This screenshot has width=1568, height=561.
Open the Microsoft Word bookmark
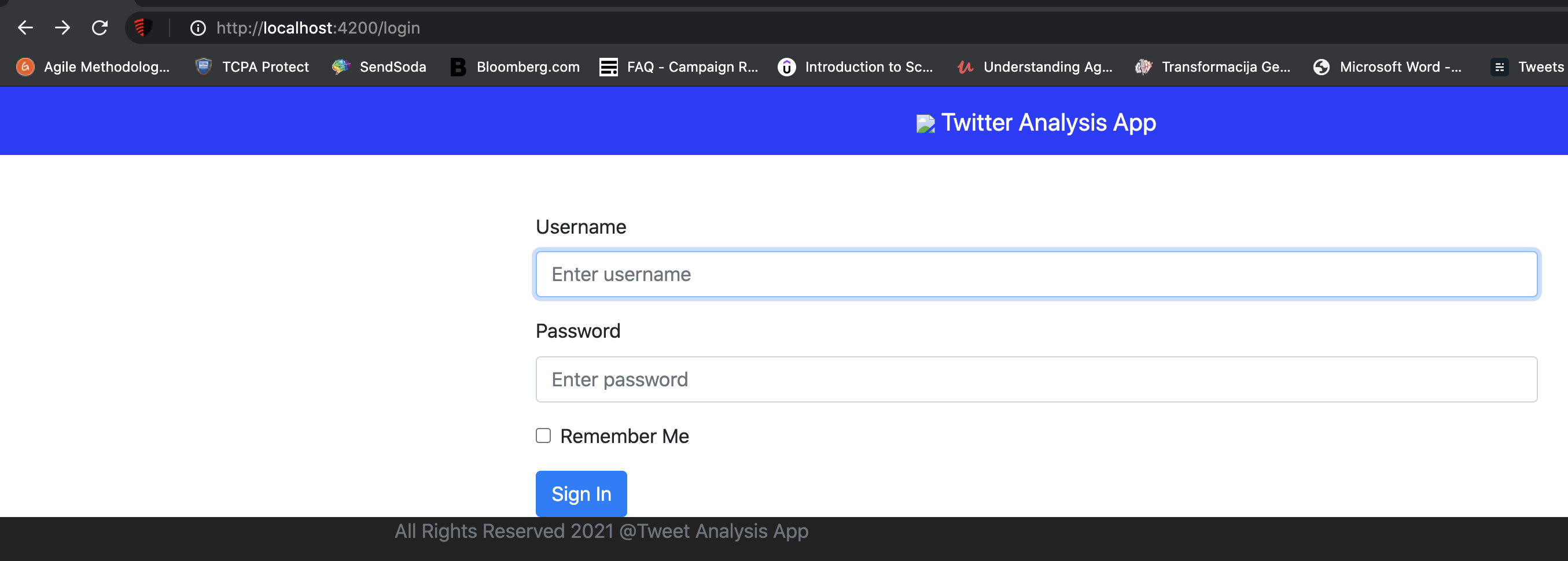tap(1387, 67)
